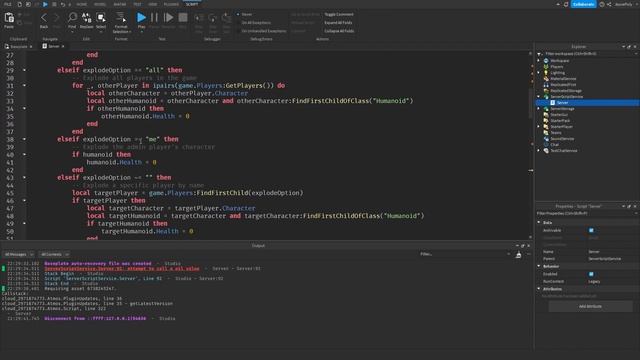Click the SoundService icon in Explorer
The height and width of the screenshot is (360, 640).
[546, 138]
